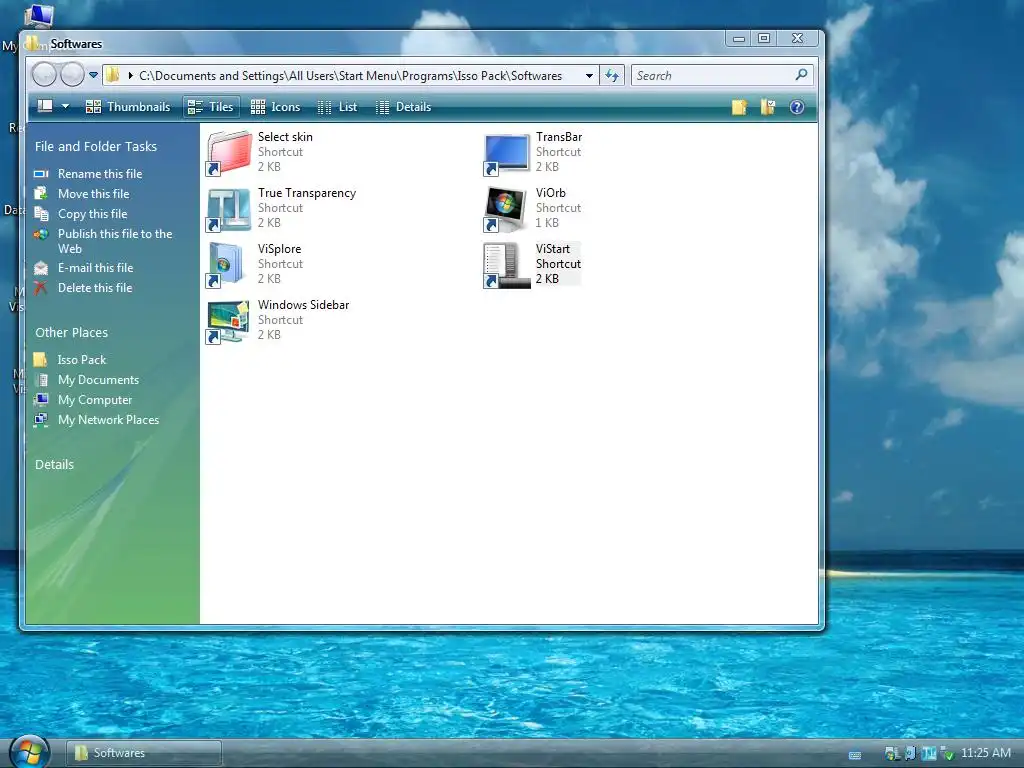Expand the Details panel header

click(54, 464)
